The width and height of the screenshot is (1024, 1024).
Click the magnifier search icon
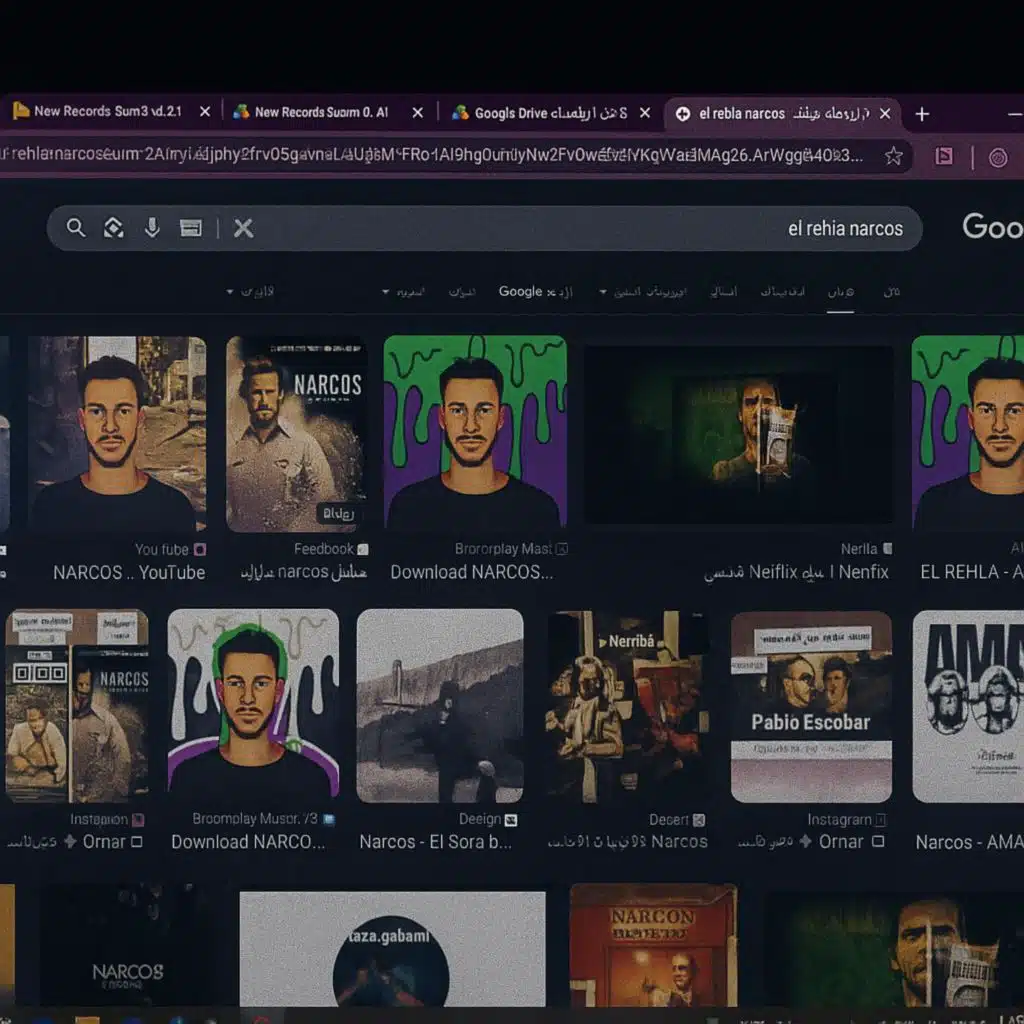point(76,228)
